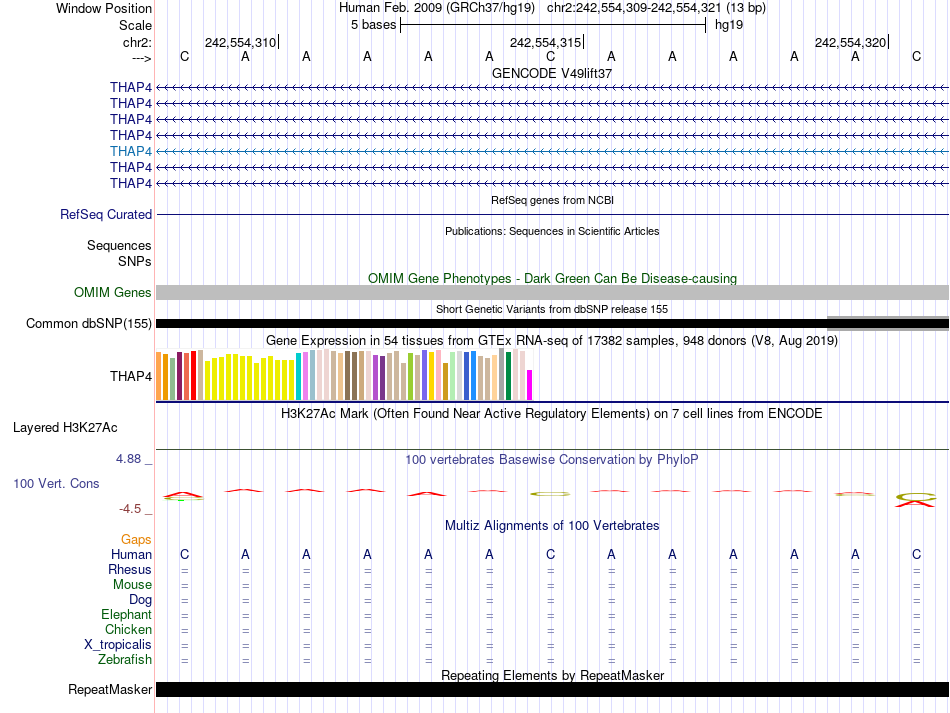Viewport: 950px width, 713px height.
Task: Click the orange Gaps label
Action: (x=136, y=539)
